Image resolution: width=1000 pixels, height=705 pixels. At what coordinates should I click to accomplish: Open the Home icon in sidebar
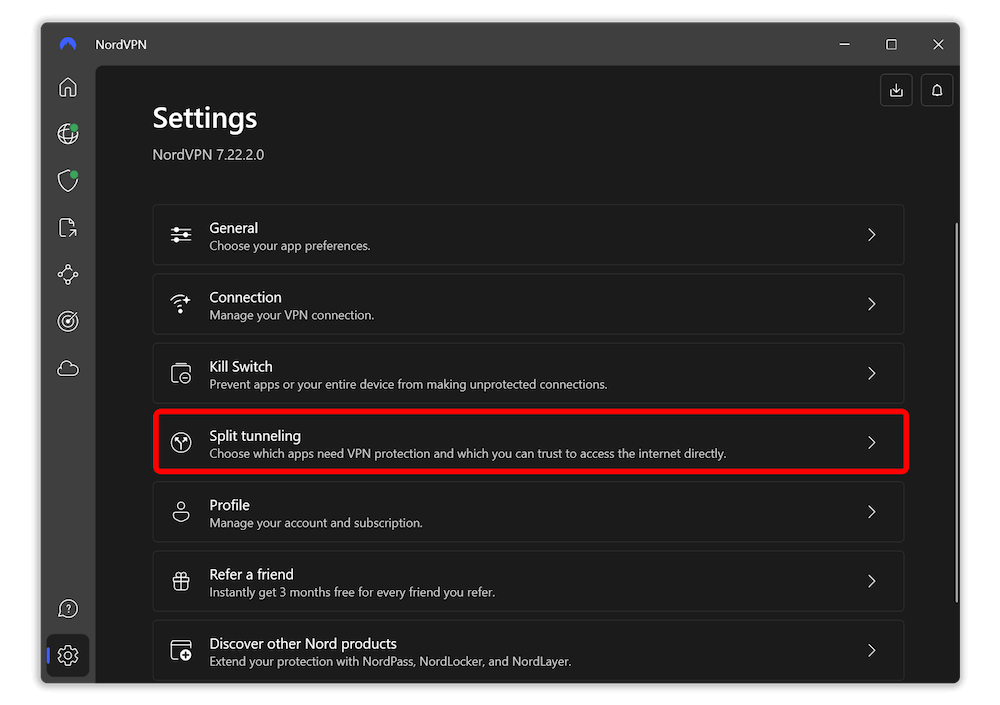click(68, 87)
